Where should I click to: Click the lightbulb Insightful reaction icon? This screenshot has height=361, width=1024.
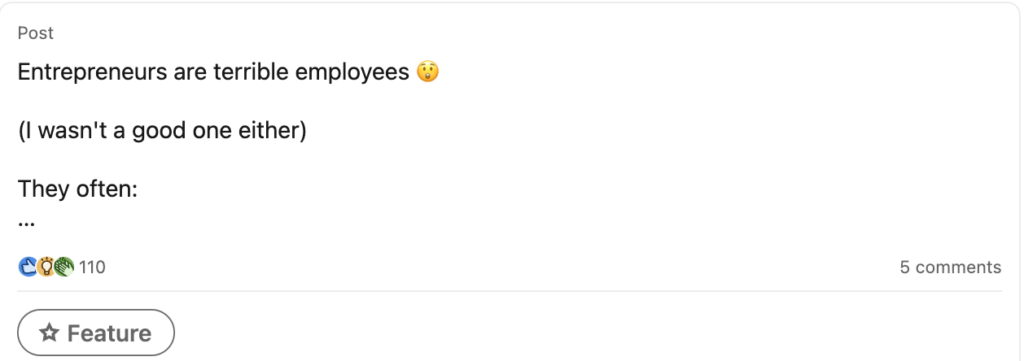pos(45,267)
